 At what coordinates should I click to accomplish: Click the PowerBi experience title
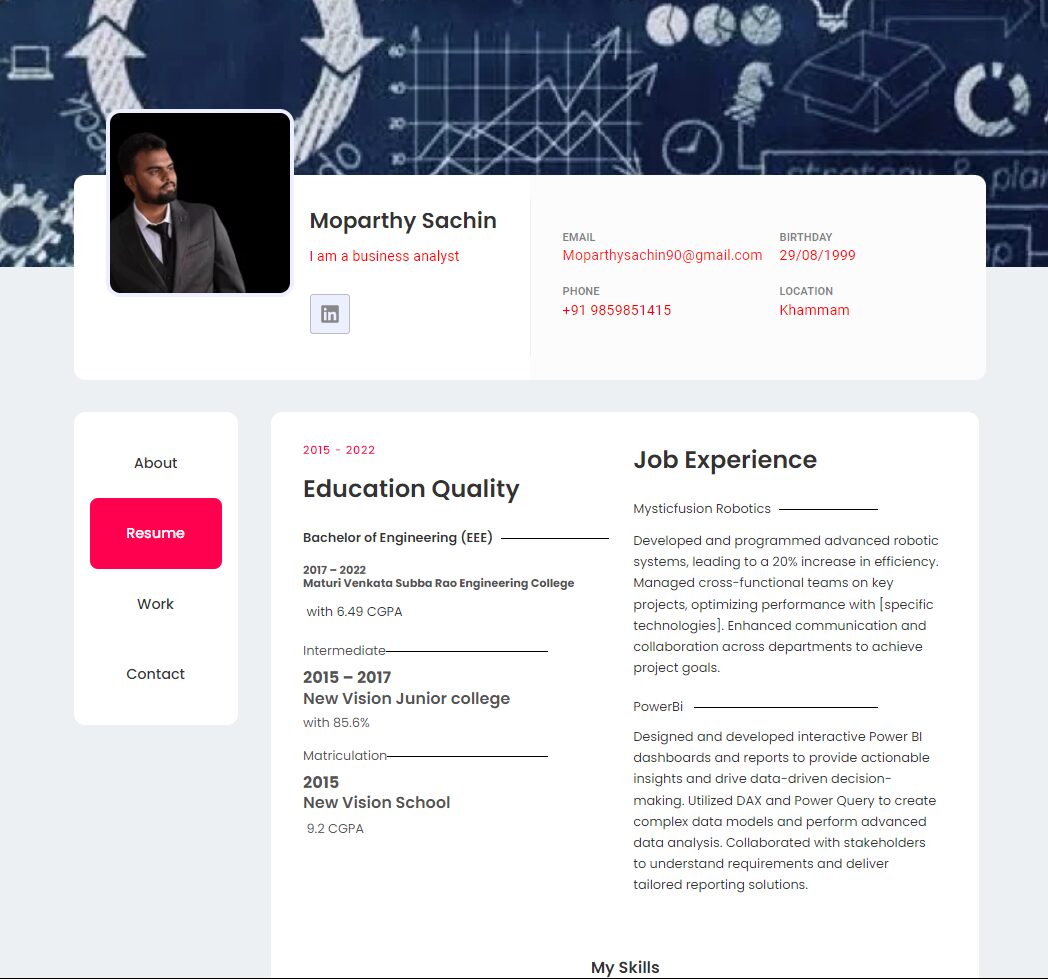[x=658, y=707]
